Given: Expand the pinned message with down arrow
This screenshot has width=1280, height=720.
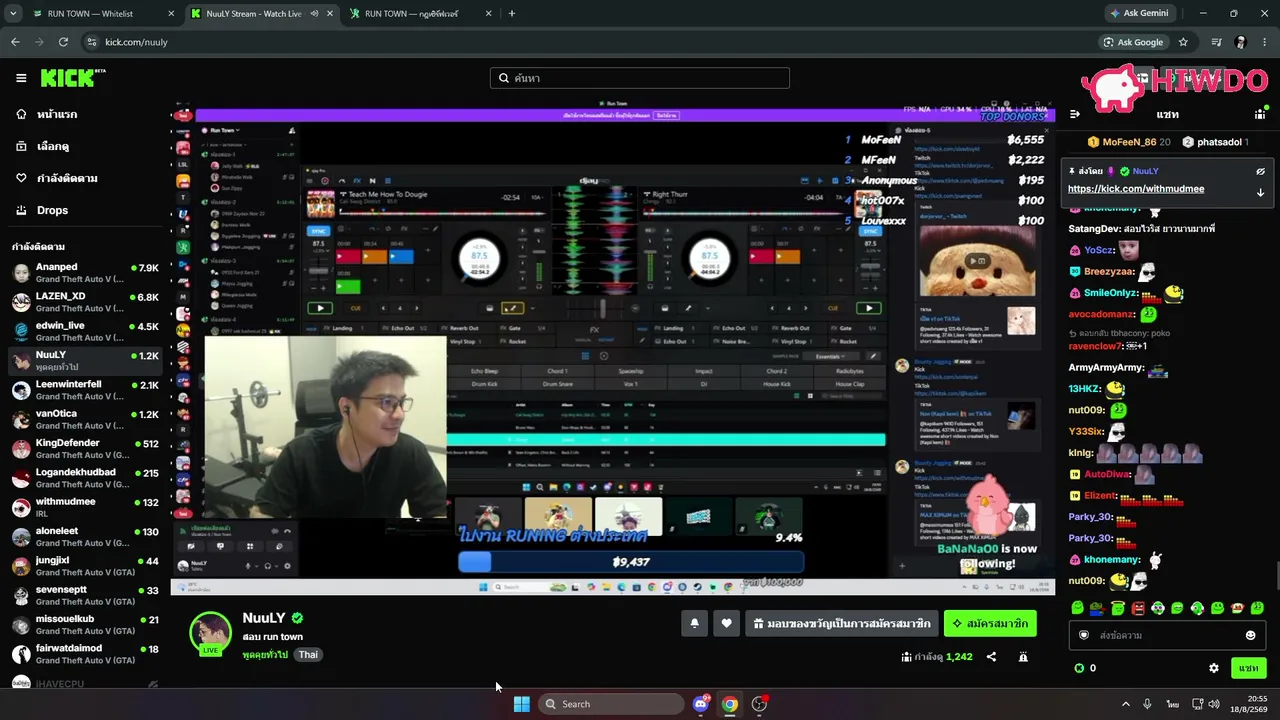Looking at the screenshot, I should tap(1260, 192).
